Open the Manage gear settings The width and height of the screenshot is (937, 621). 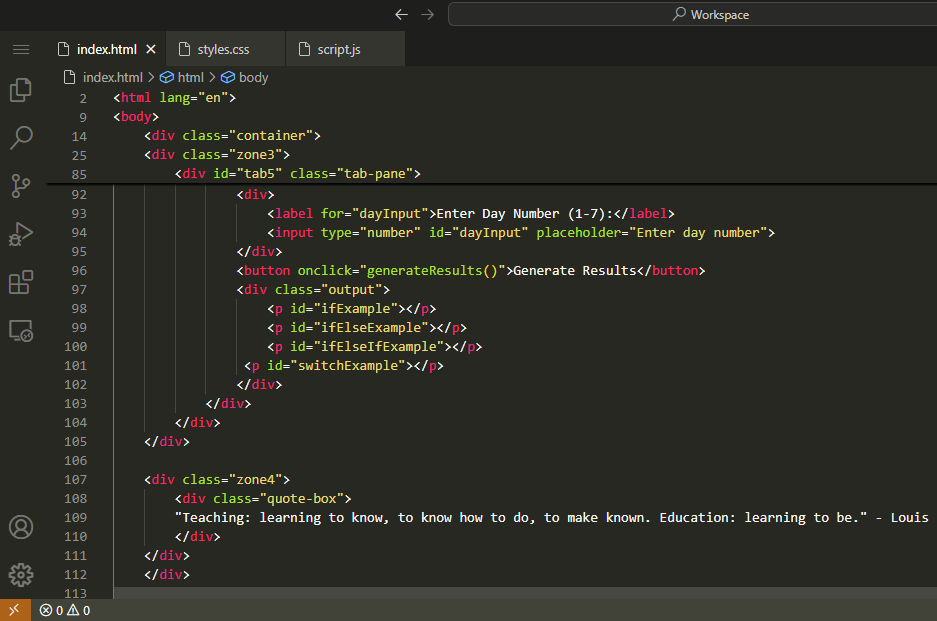21,575
